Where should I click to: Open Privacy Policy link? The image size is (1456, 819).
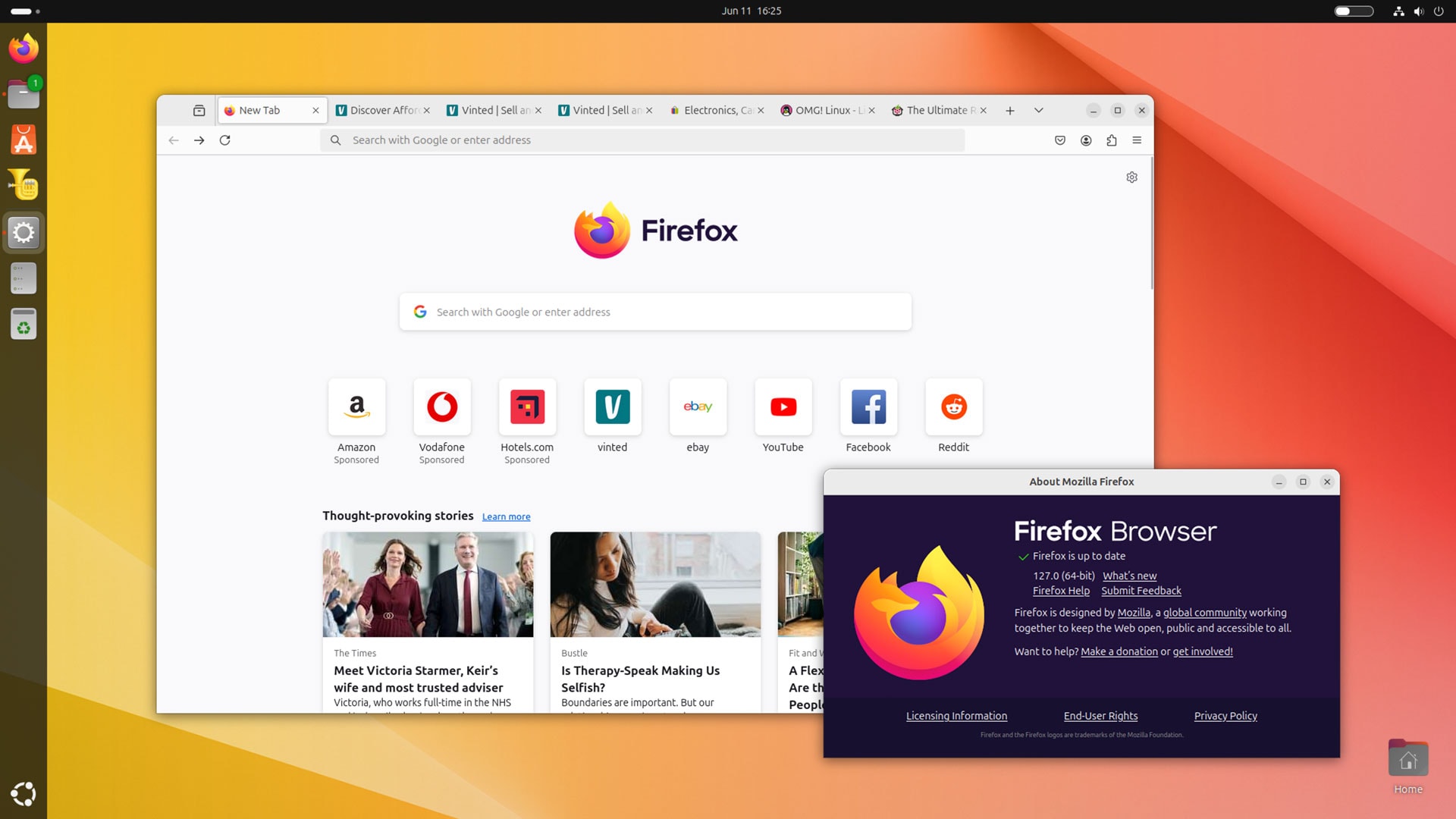(1225, 716)
